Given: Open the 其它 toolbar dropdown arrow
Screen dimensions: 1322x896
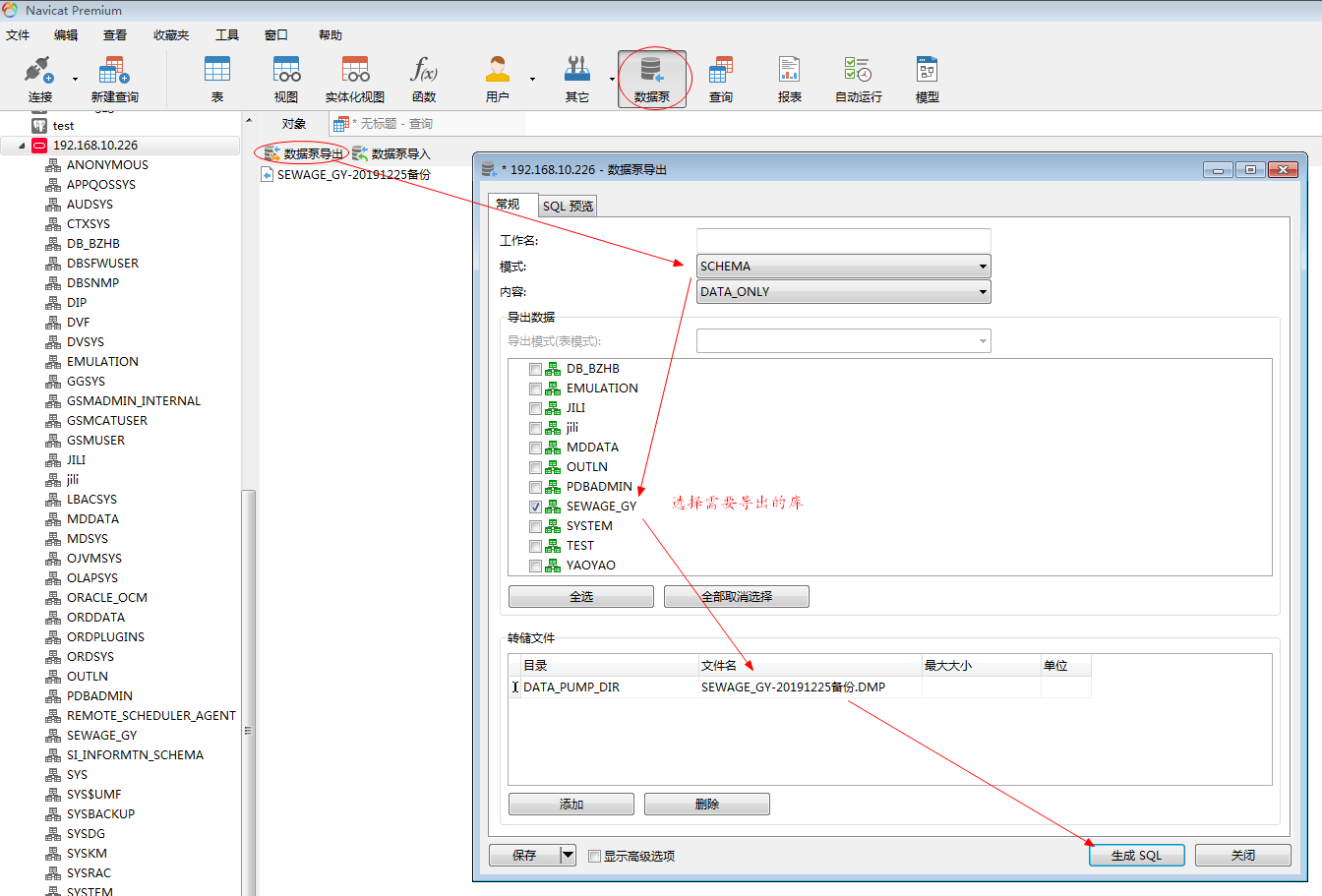Looking at the screenshot, I should (x=612, y=79).
